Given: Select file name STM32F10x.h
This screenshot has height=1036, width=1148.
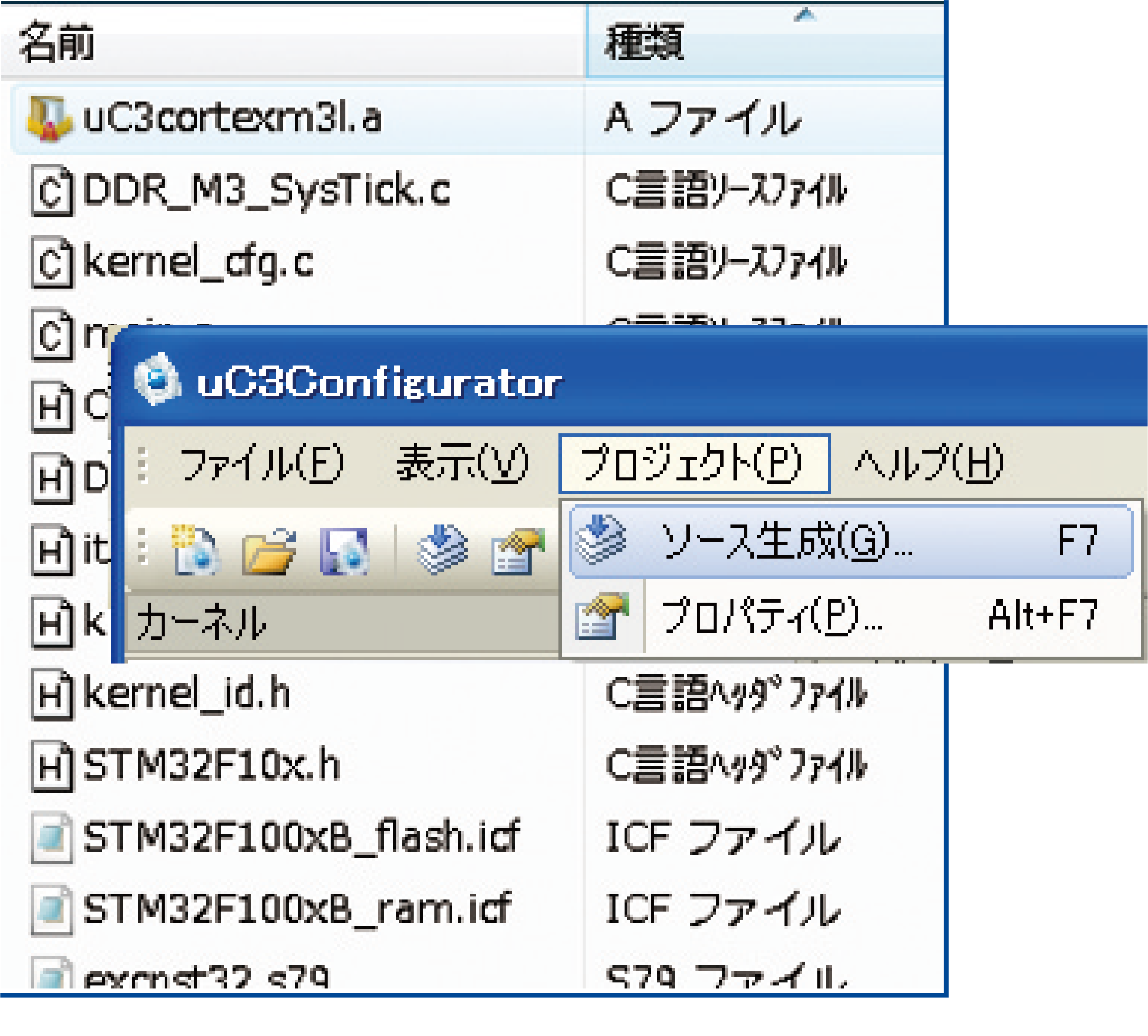Looking at the screenshot, I should 211,765.
